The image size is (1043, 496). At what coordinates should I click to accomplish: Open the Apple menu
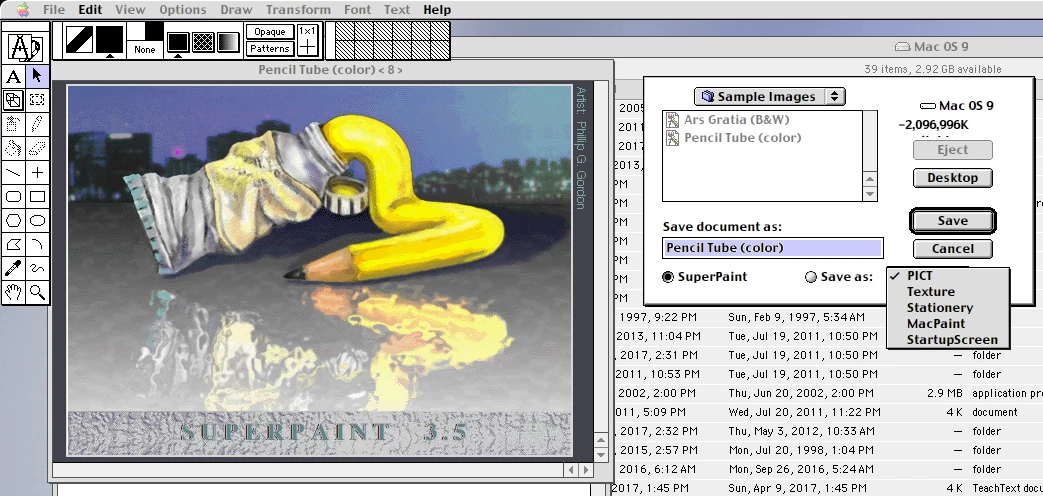23,10
